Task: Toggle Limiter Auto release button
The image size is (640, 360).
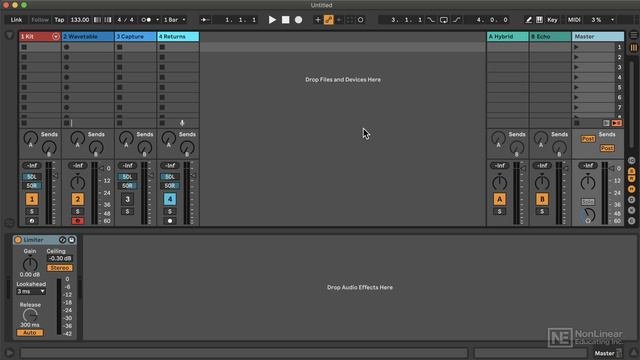Action: click(30, 333)
